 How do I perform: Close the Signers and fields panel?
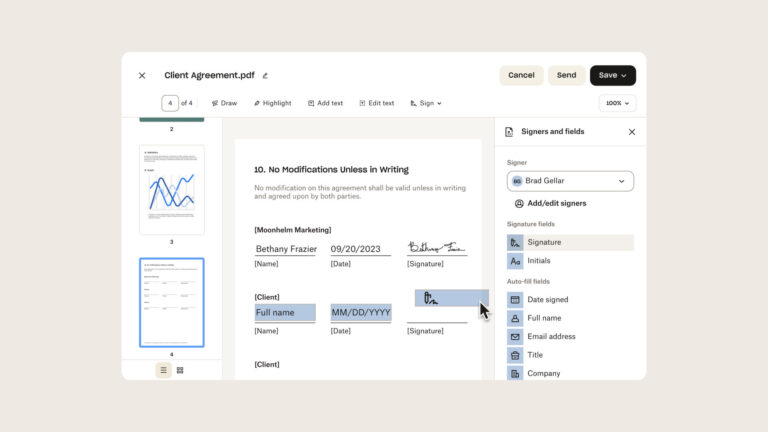pos(631,132)
